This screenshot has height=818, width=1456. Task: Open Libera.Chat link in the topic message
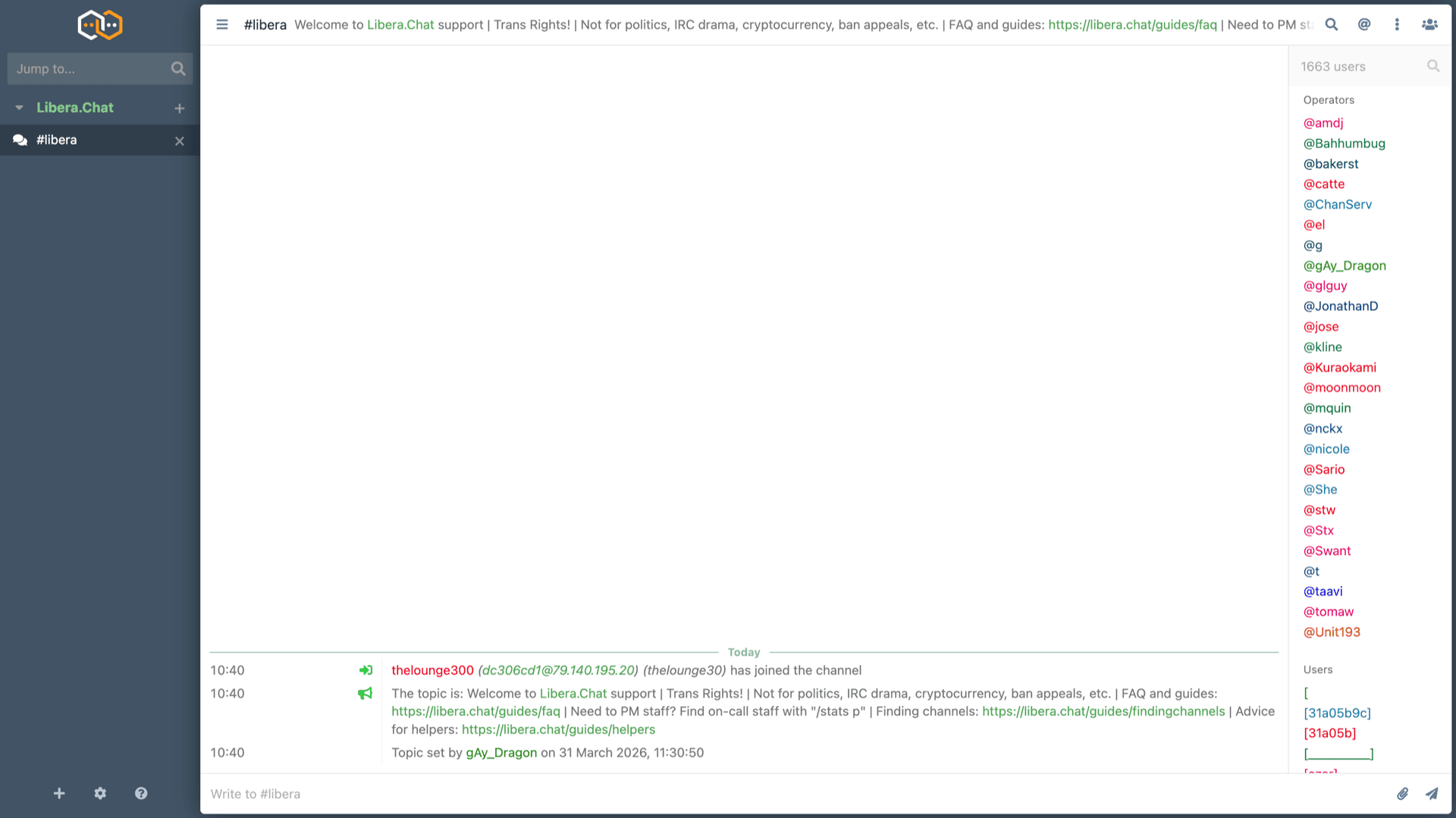pos(573,694)
